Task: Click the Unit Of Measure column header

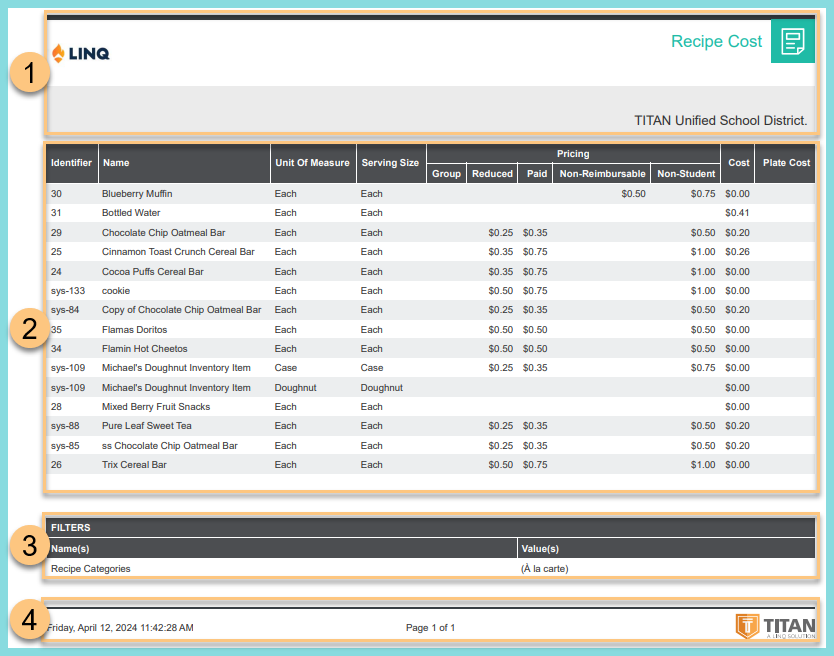Action: [312, 163]
